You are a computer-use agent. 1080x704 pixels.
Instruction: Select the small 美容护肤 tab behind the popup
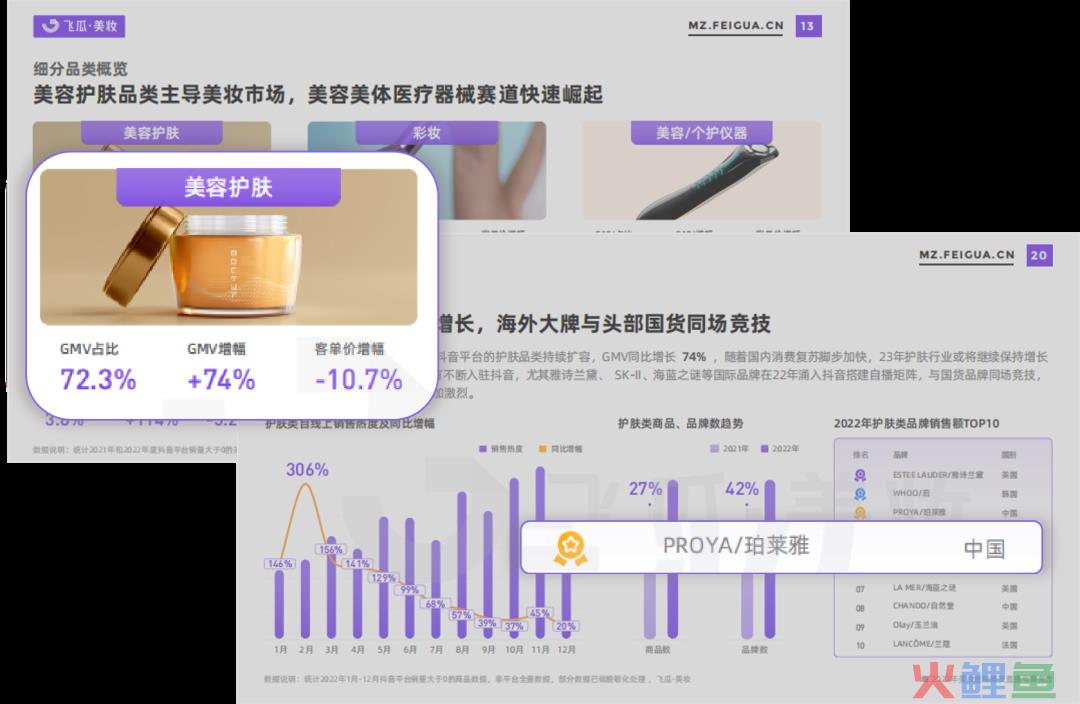[152, 133]
